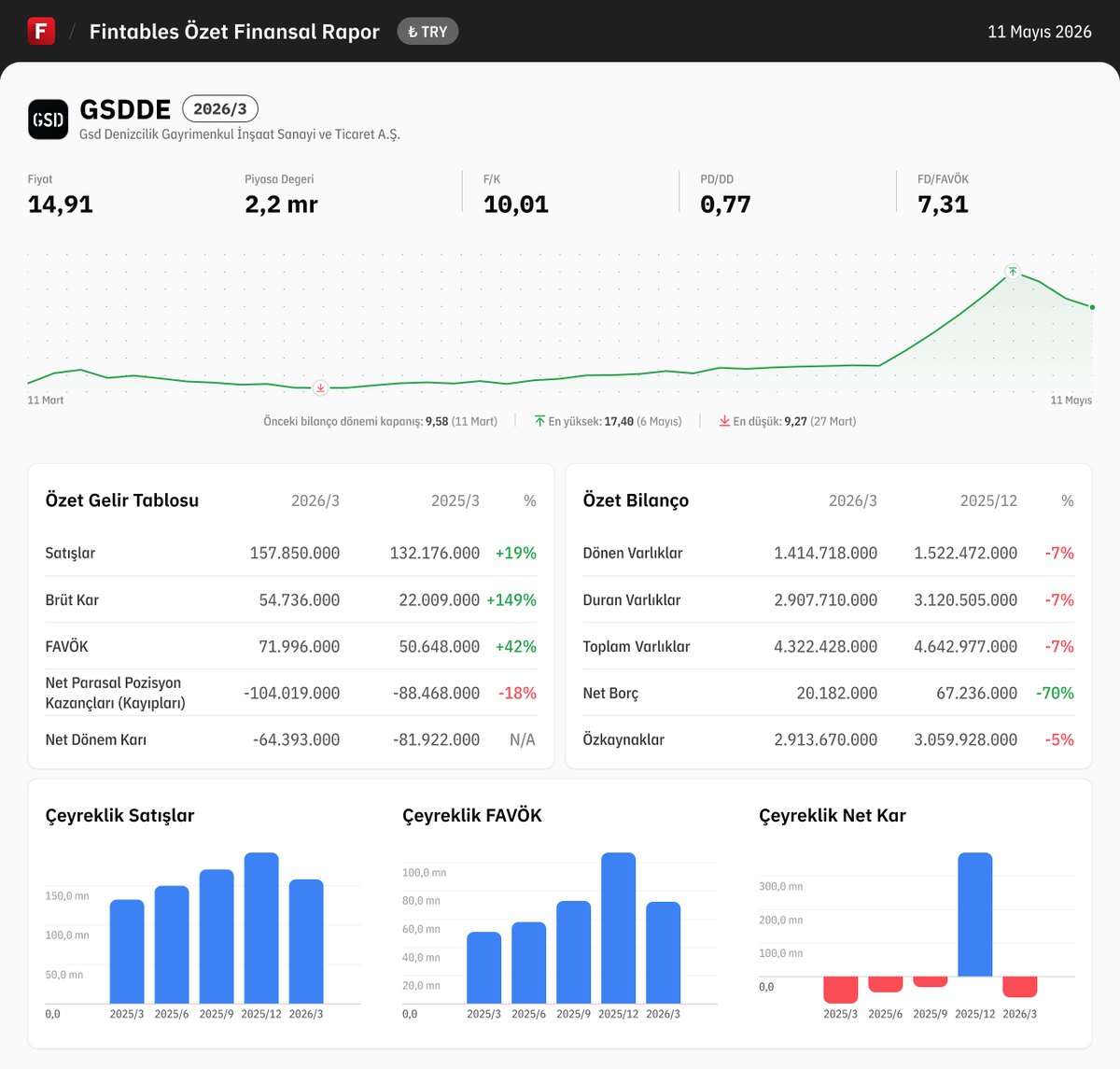Click the GSD company logo icon
Screen dimensions: 1120x1069
[x=48, y=120]
